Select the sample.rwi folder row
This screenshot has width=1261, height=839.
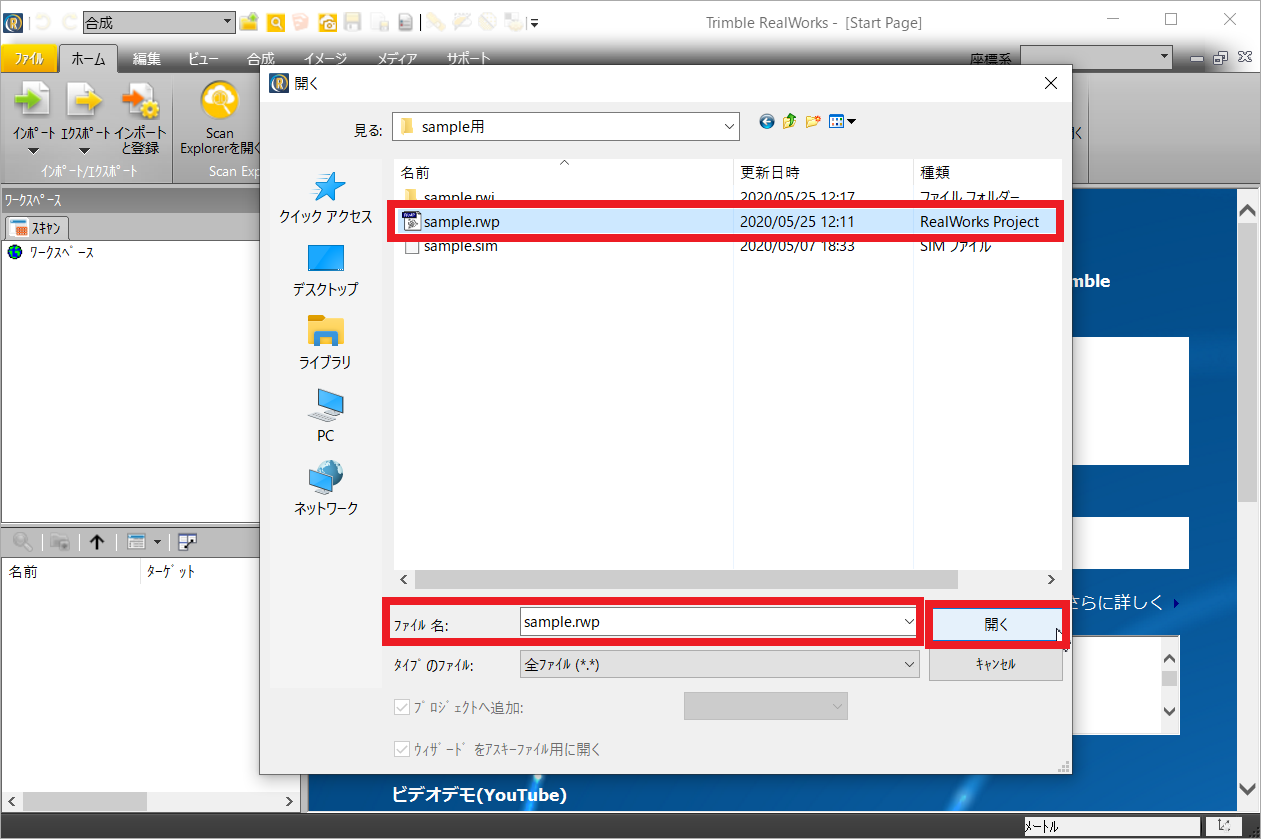pyautogui.click(x=727, y=196)
